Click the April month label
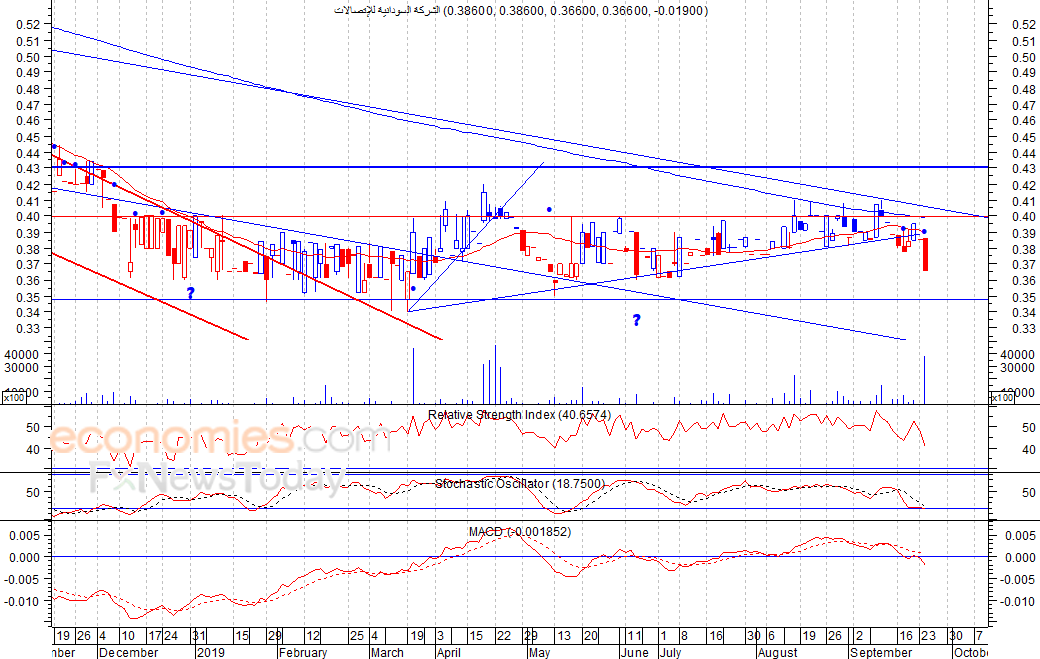Viewport: 1040px width, 659px height. (x=448, y=652)
